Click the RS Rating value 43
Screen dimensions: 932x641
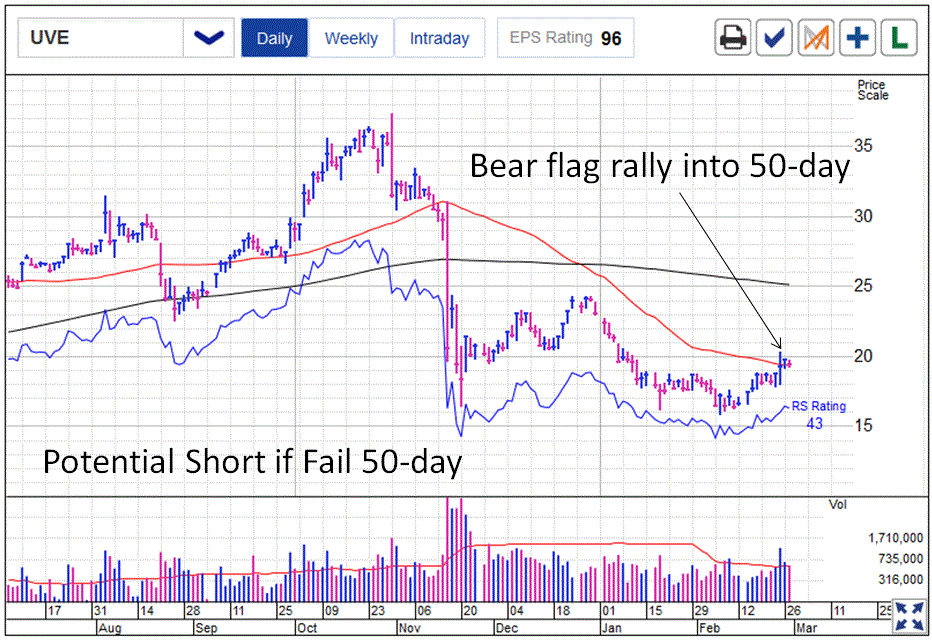tap(814, 423)
